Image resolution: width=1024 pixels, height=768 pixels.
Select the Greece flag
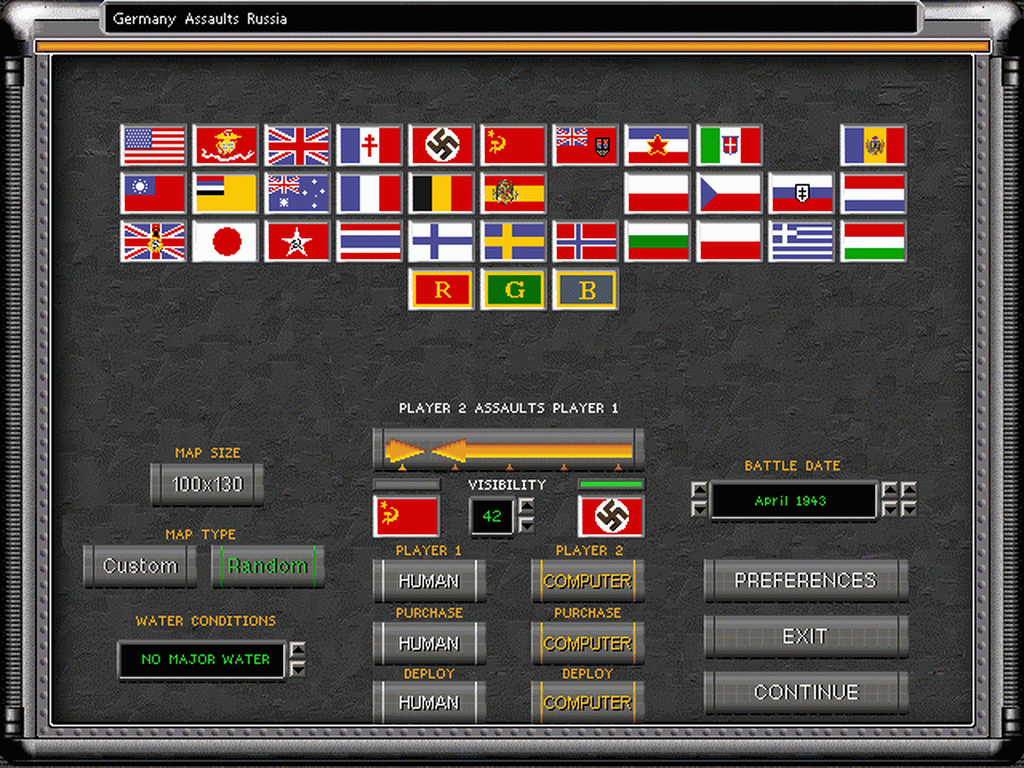coord(801,242)
